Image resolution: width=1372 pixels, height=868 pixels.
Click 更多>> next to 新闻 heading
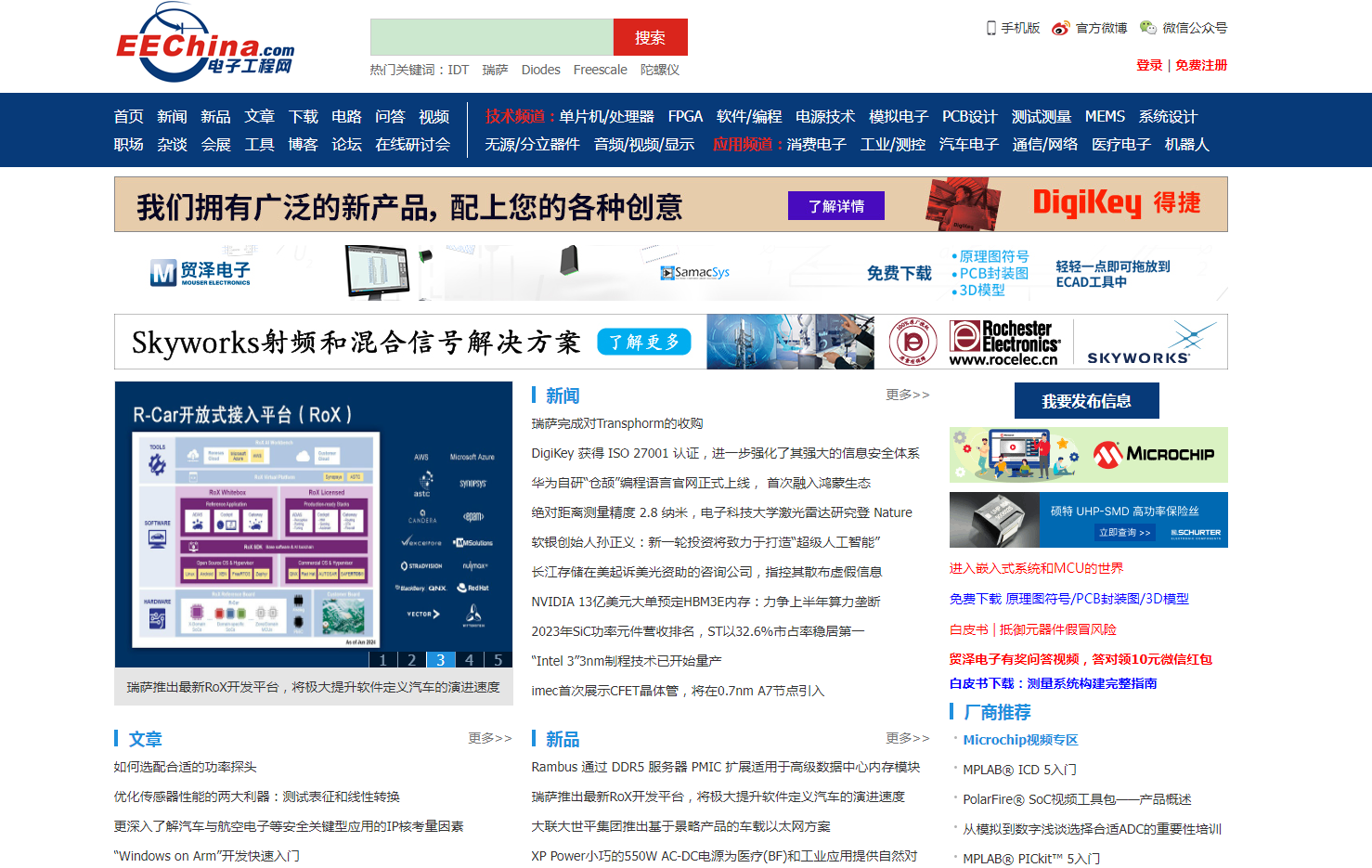[x=907, y=395]
